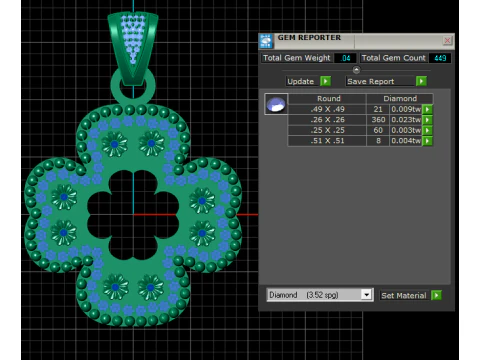The image size is (480, 360).
Task: Click the weight cell '0.023tw'
Action: (406, 120)
